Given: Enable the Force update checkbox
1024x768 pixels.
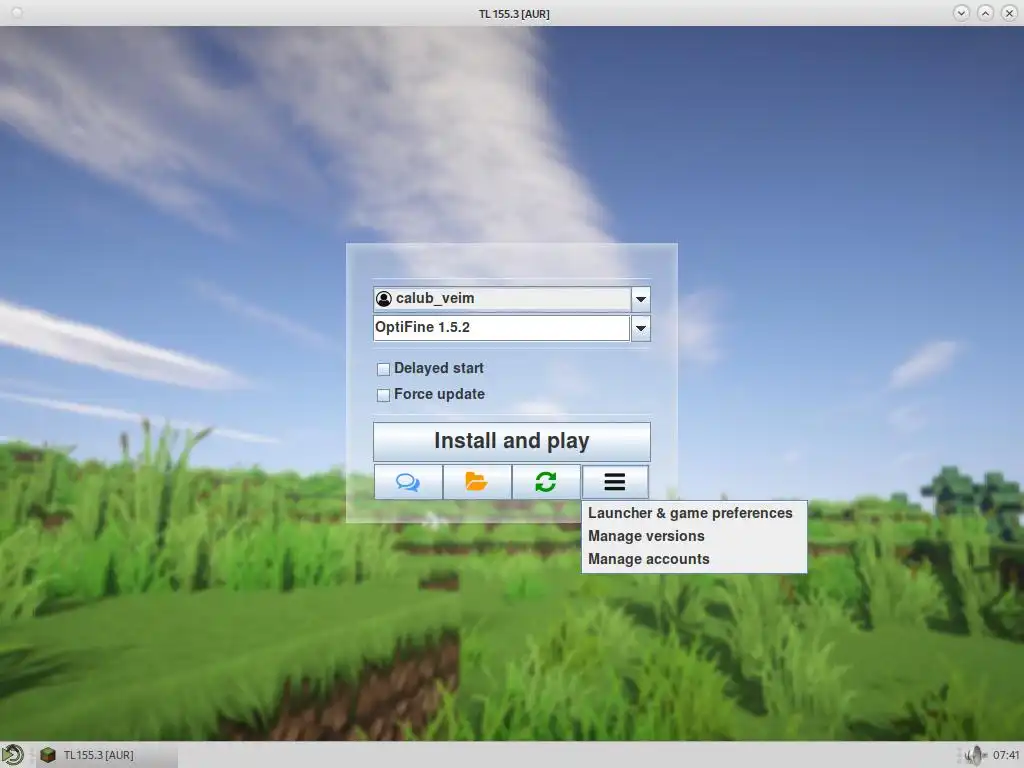Looking at the screenshot, I should tap(383, 395).
